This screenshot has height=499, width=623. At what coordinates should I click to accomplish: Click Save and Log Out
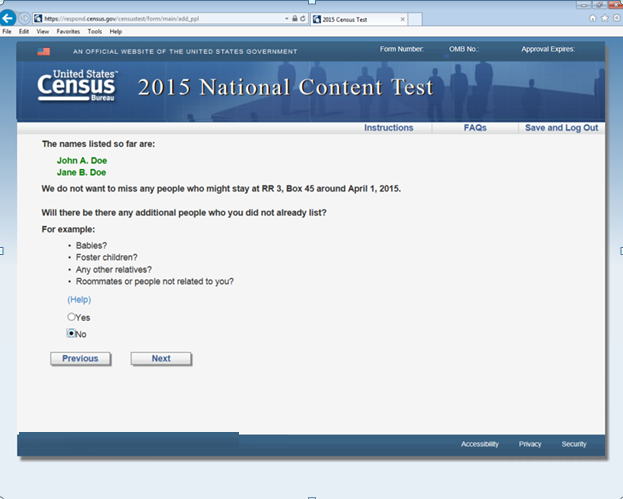[561, 128]
